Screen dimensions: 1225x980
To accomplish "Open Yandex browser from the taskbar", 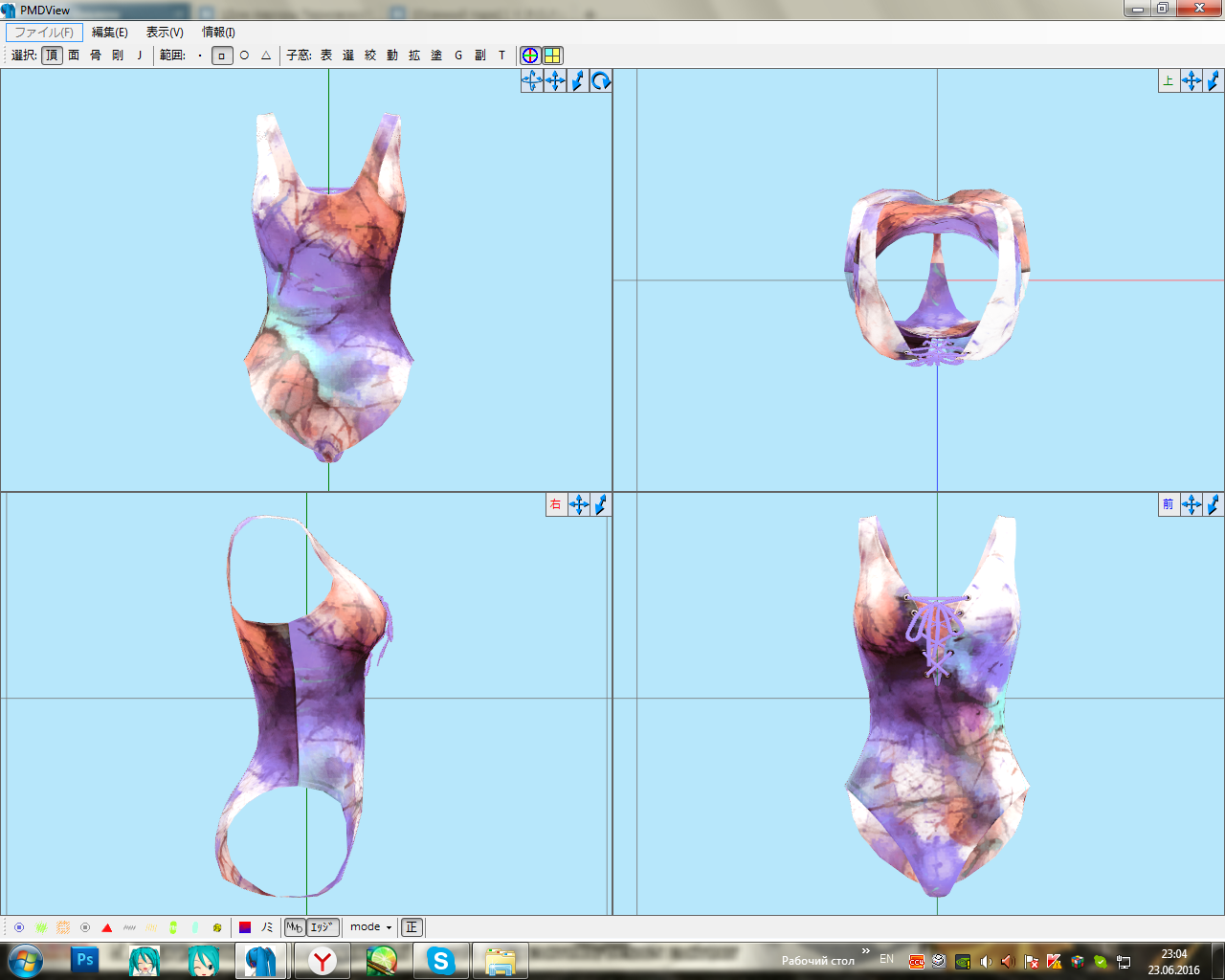I will [323, 961].
